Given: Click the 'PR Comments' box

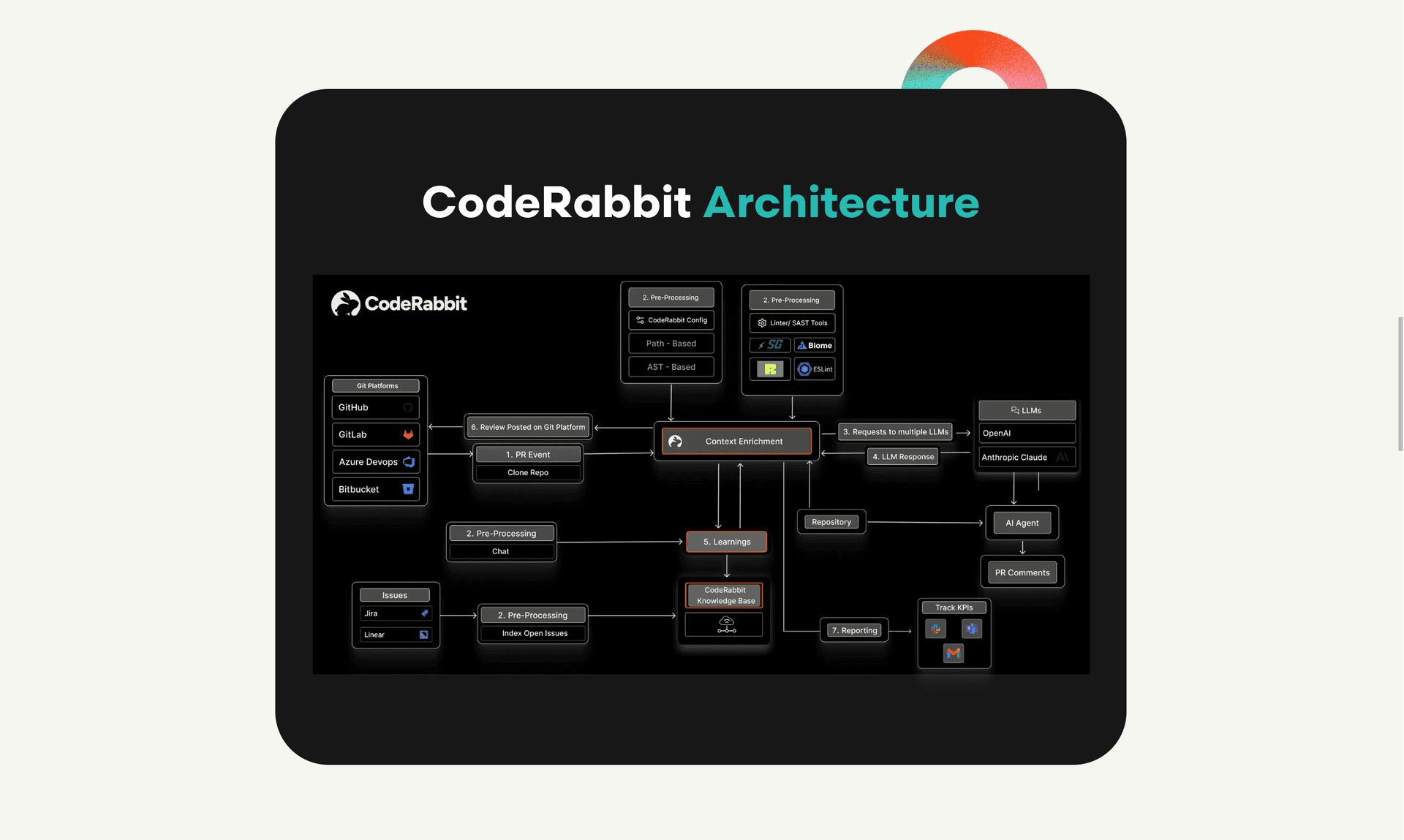Looking at the screenshot, I should click(x=1022, y=572).
